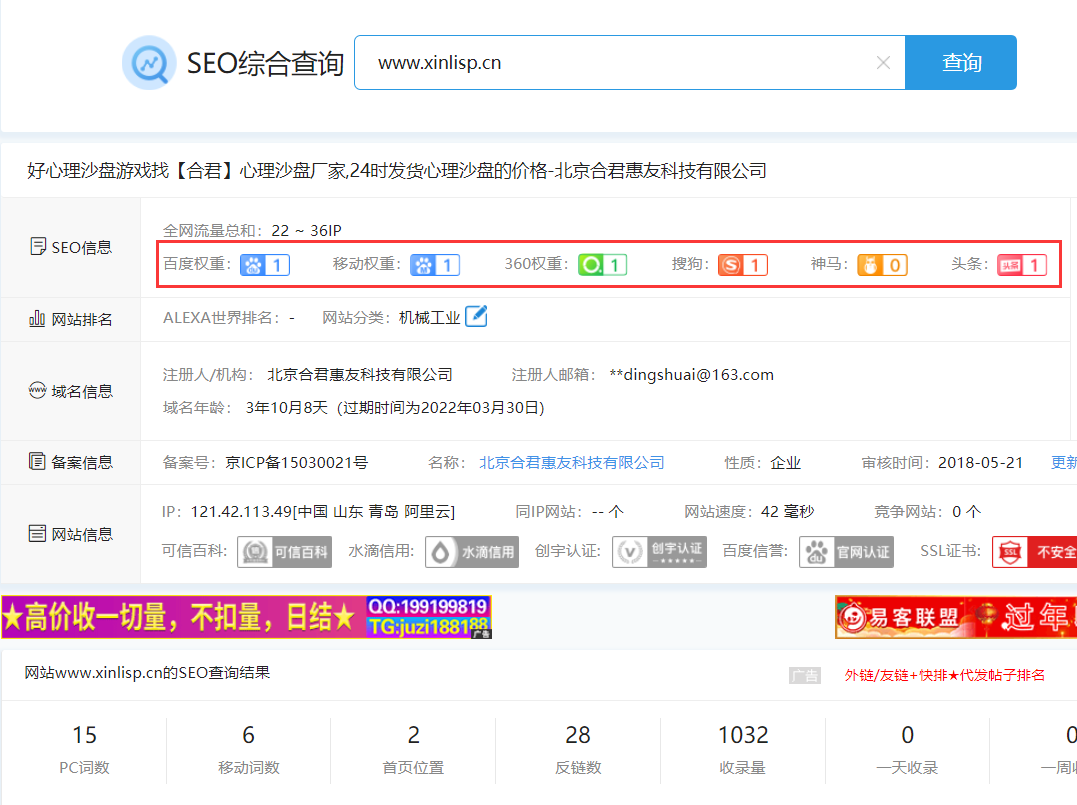Screen dimensions: 1077x805
Task: Click the 首页位置 value 2
Action: coord(413,735)
